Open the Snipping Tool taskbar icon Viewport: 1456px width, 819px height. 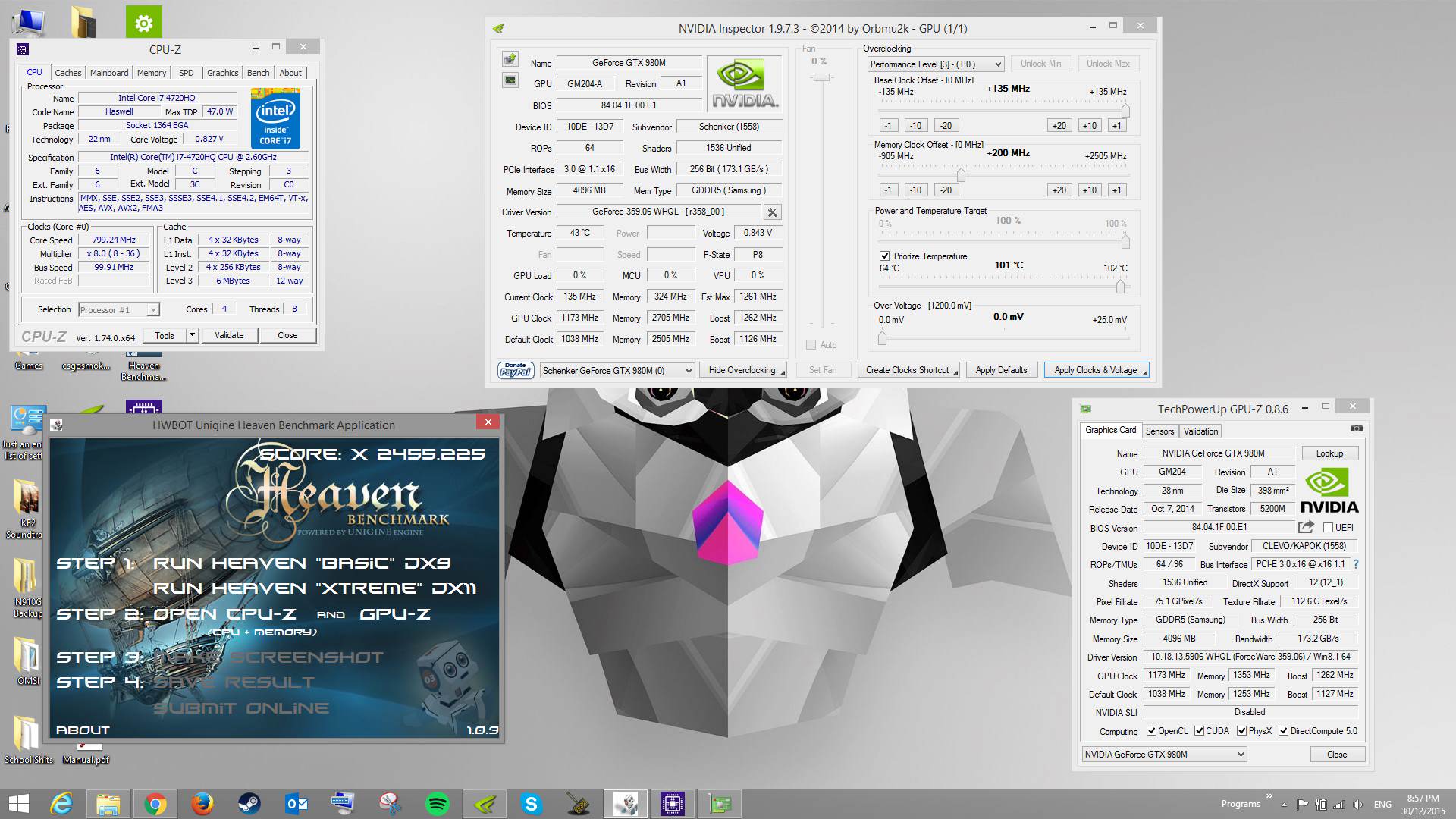[390, 804]
